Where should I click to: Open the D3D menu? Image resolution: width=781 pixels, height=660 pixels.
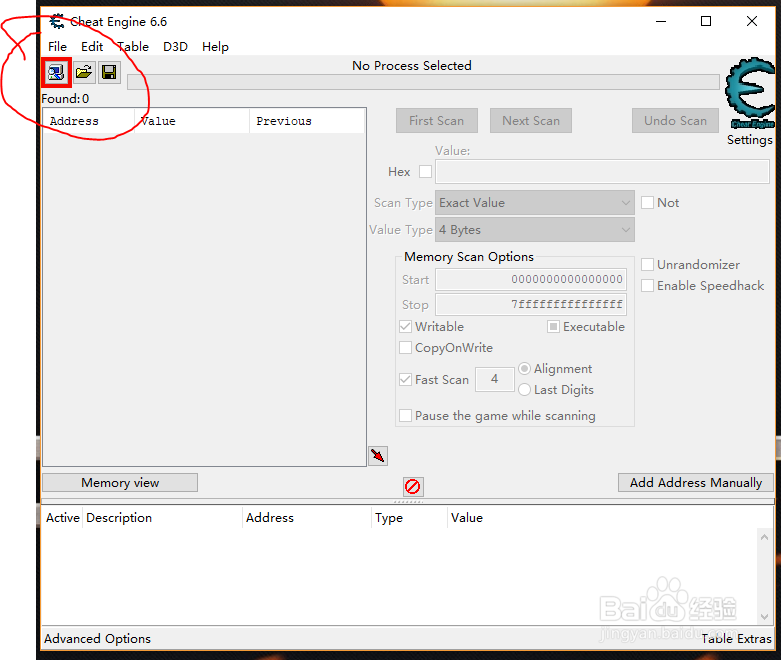[x=175, y=47]
